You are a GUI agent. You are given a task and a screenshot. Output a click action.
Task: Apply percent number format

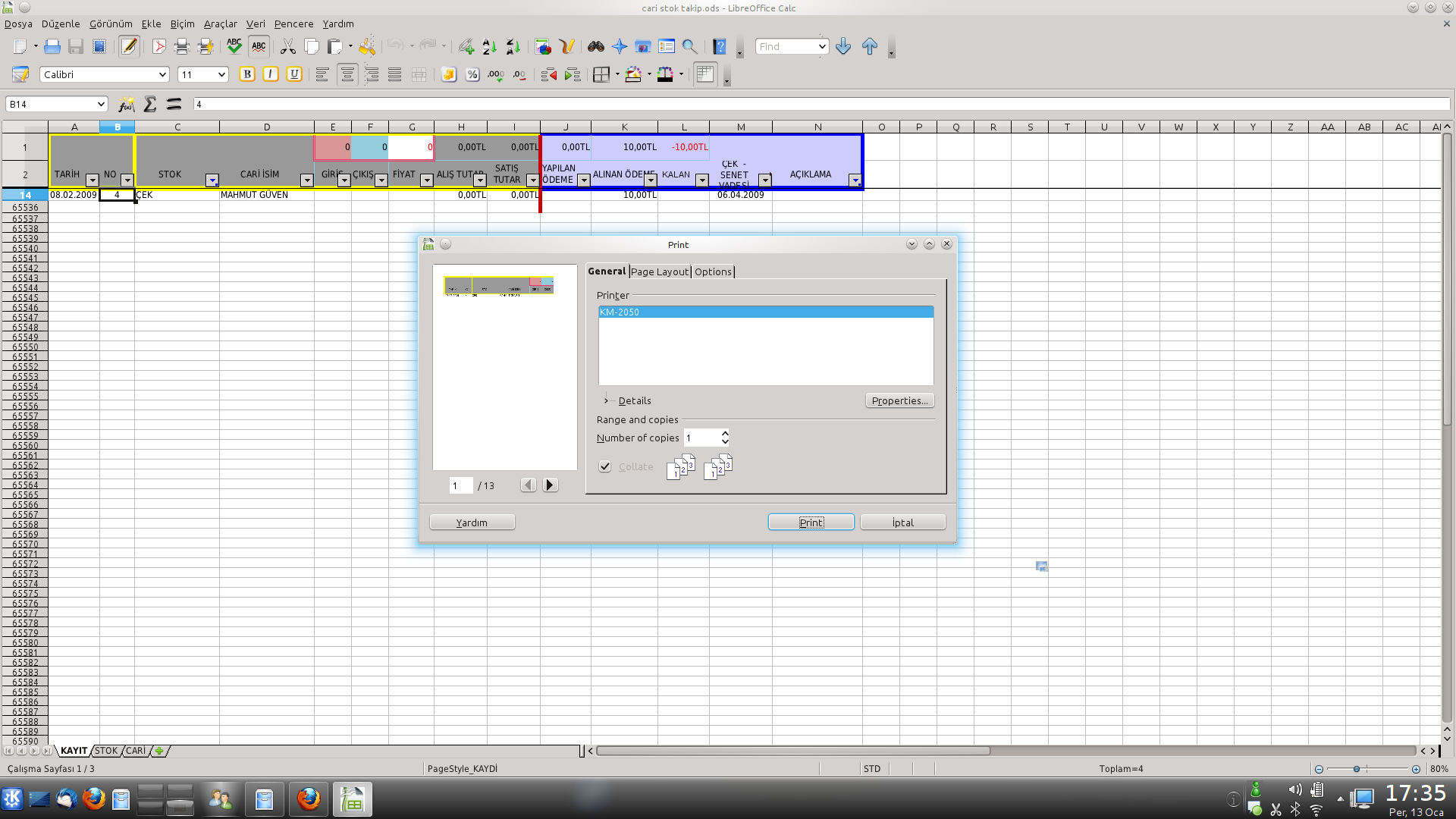pyautogui.click(x=472, y=74)
